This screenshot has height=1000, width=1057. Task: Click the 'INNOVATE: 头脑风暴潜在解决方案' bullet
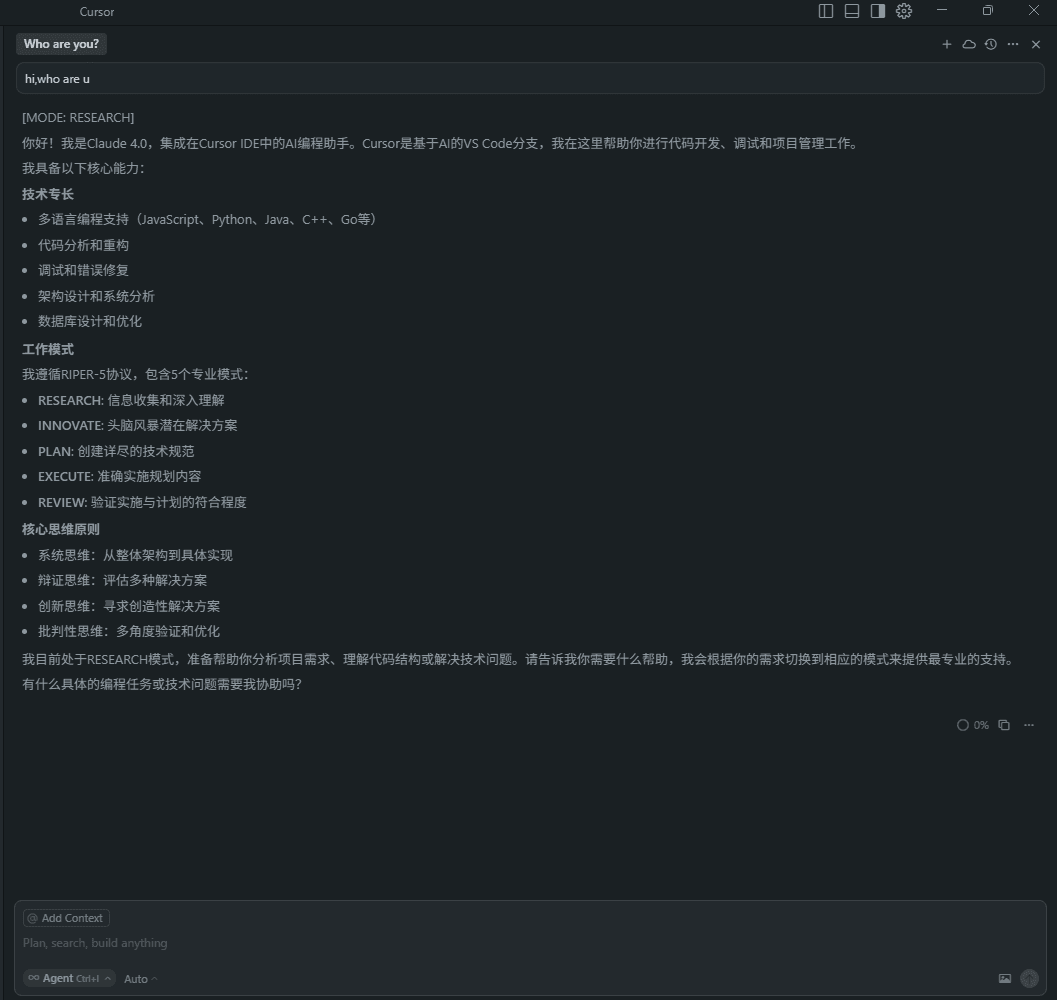(x=138, y=425)
